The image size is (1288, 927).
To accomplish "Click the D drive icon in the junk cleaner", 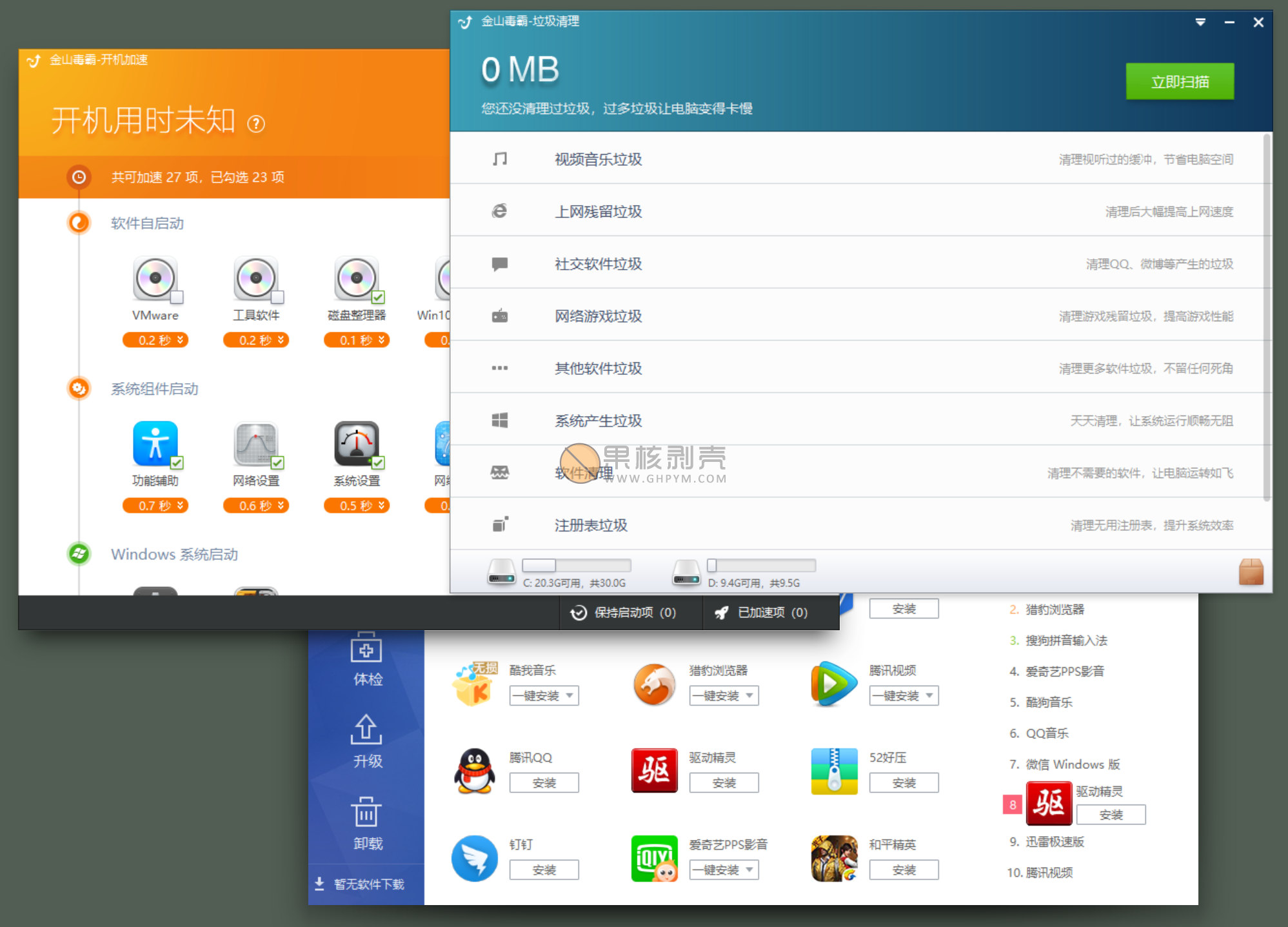I will pyautogui.click(x=686, y=572).
